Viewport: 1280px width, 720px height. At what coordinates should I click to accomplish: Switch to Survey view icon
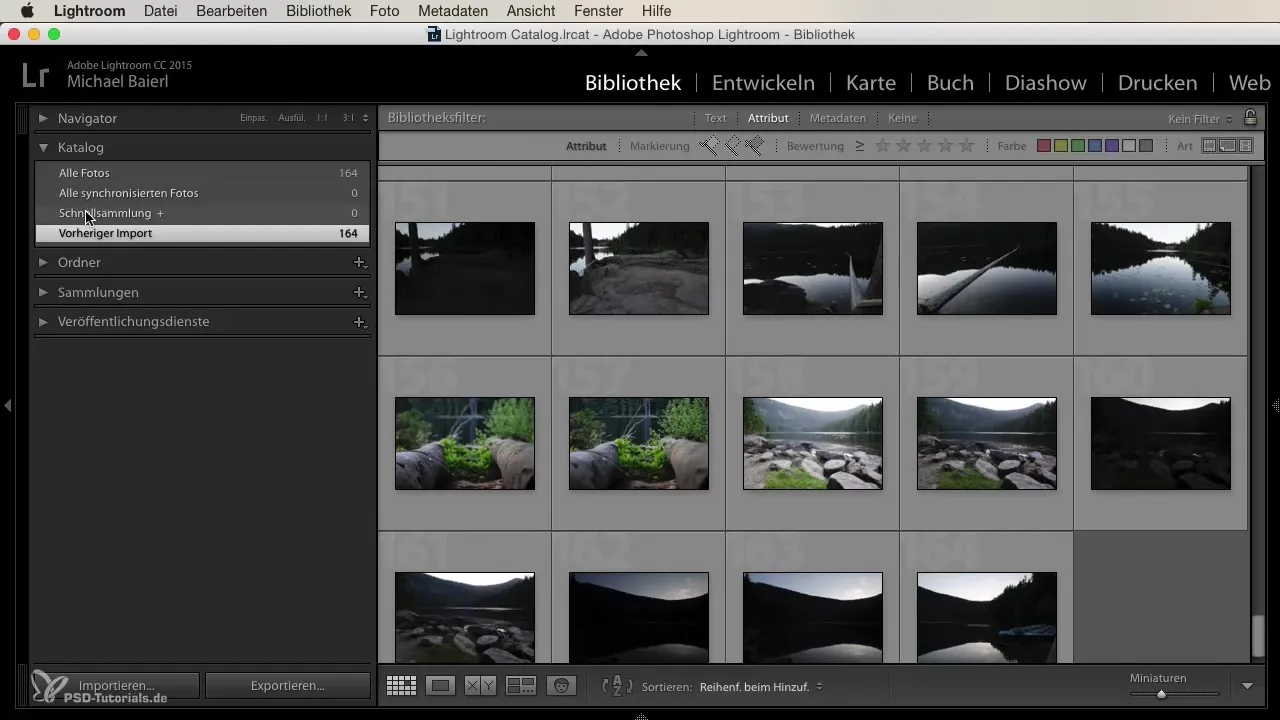[x=521, y=686]
